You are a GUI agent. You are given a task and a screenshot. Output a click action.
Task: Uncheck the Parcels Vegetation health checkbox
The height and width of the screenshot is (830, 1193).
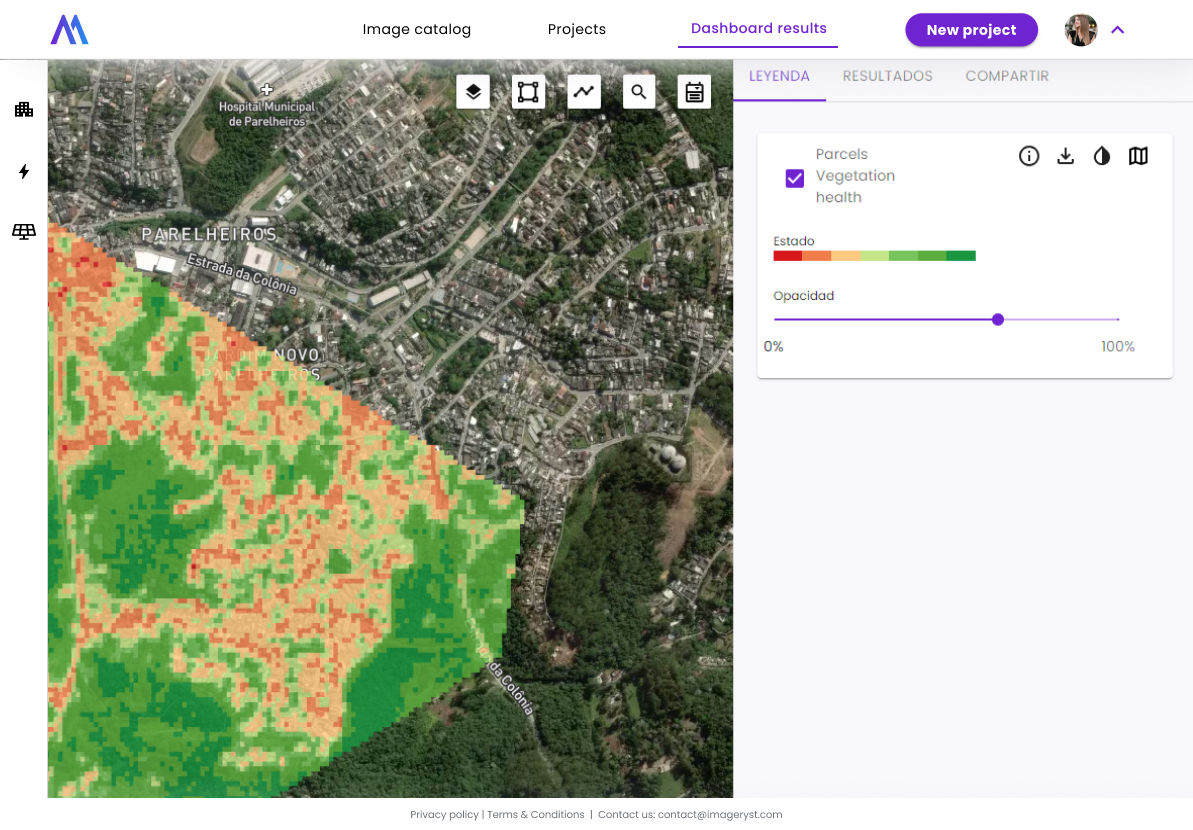pos(795,178)
